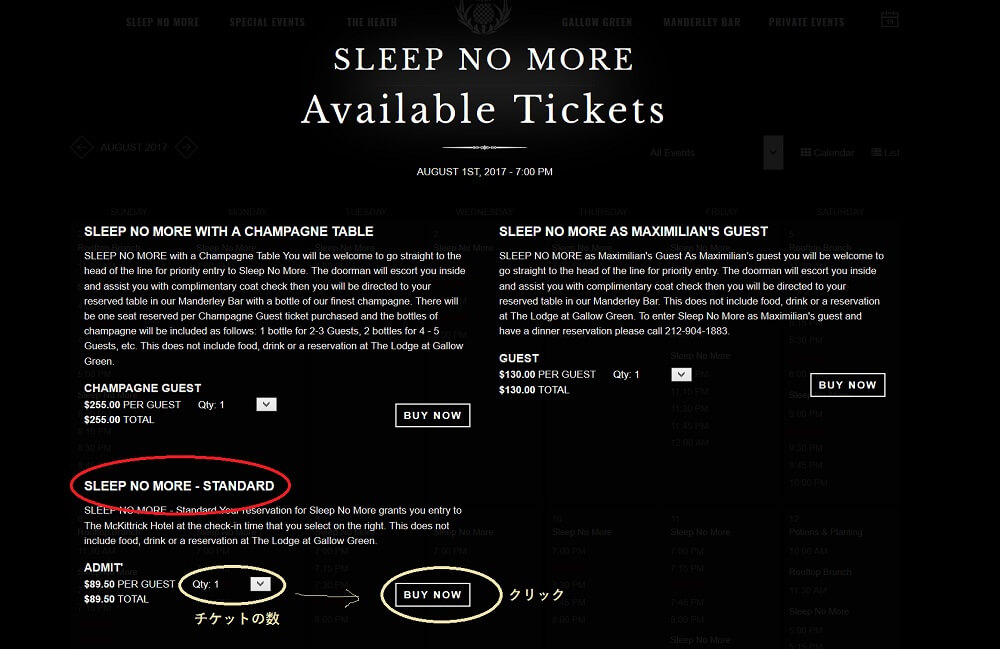
Task: Click the calendar icon in top navigation
Action: click(x=889, y=19)
